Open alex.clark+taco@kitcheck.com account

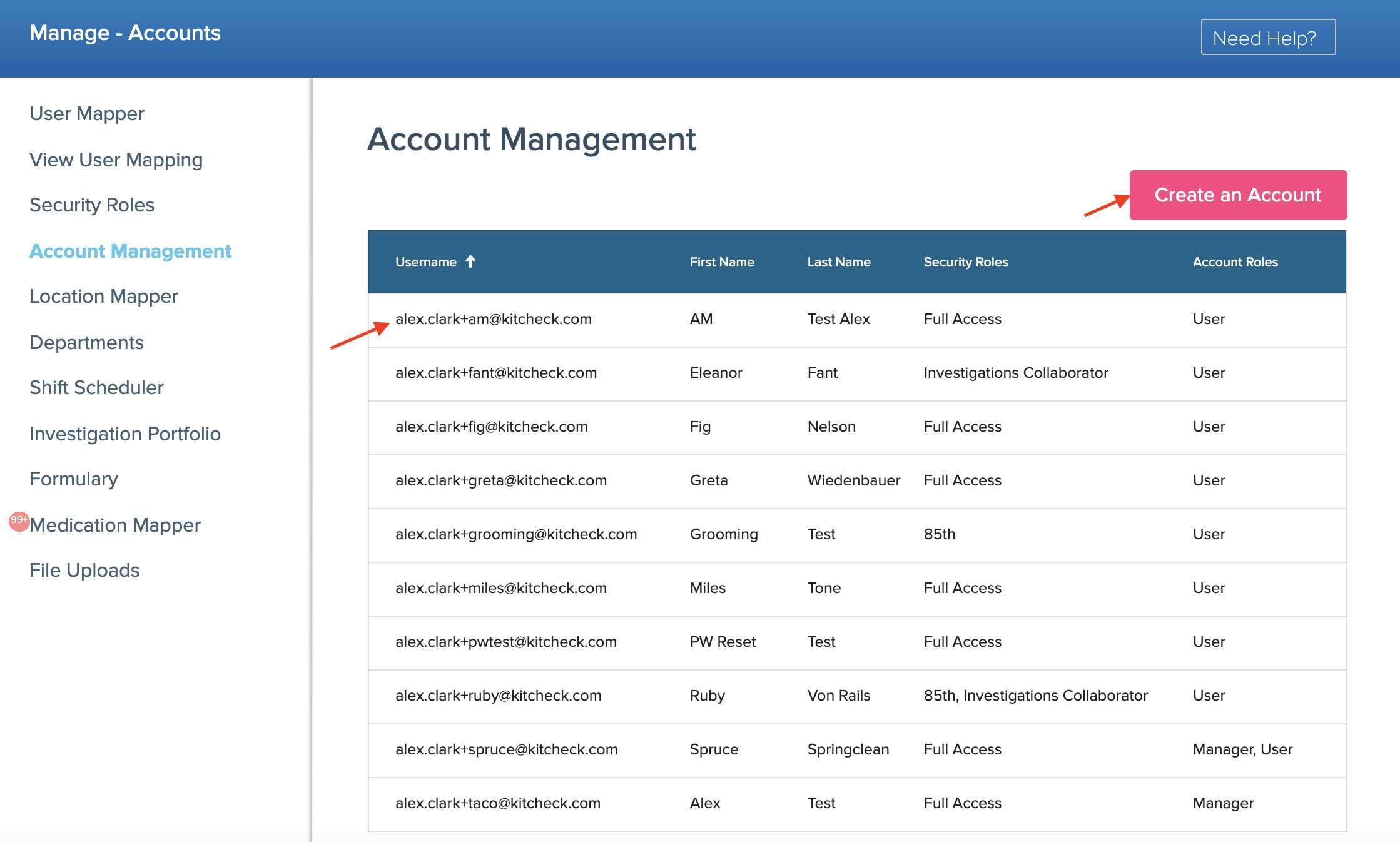[497, 803]
